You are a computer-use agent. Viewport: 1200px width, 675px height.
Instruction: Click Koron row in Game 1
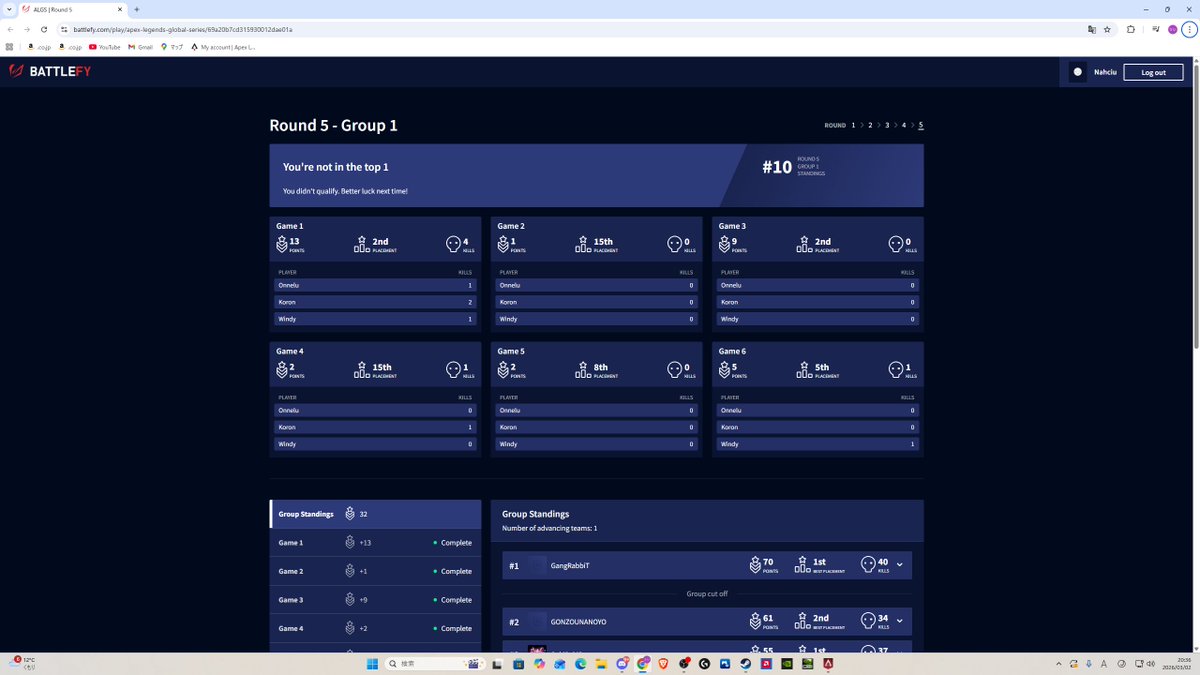(x=375, y=302)
